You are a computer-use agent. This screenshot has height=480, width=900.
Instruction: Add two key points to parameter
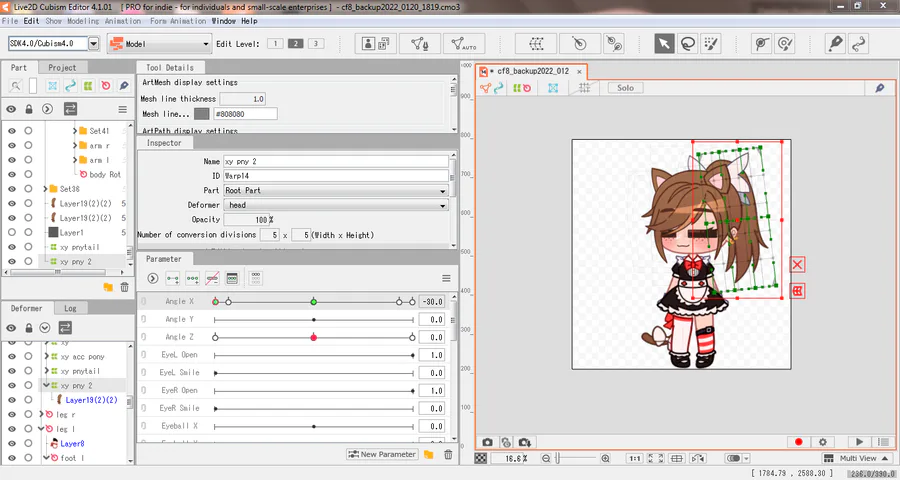tap(172, 278)
